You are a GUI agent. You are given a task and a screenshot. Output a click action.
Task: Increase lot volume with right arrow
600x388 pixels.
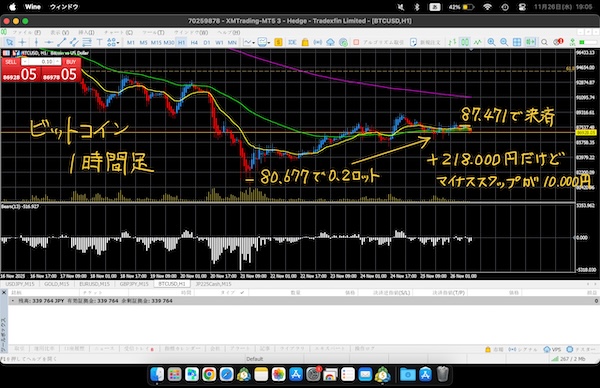tap(58, 62)
